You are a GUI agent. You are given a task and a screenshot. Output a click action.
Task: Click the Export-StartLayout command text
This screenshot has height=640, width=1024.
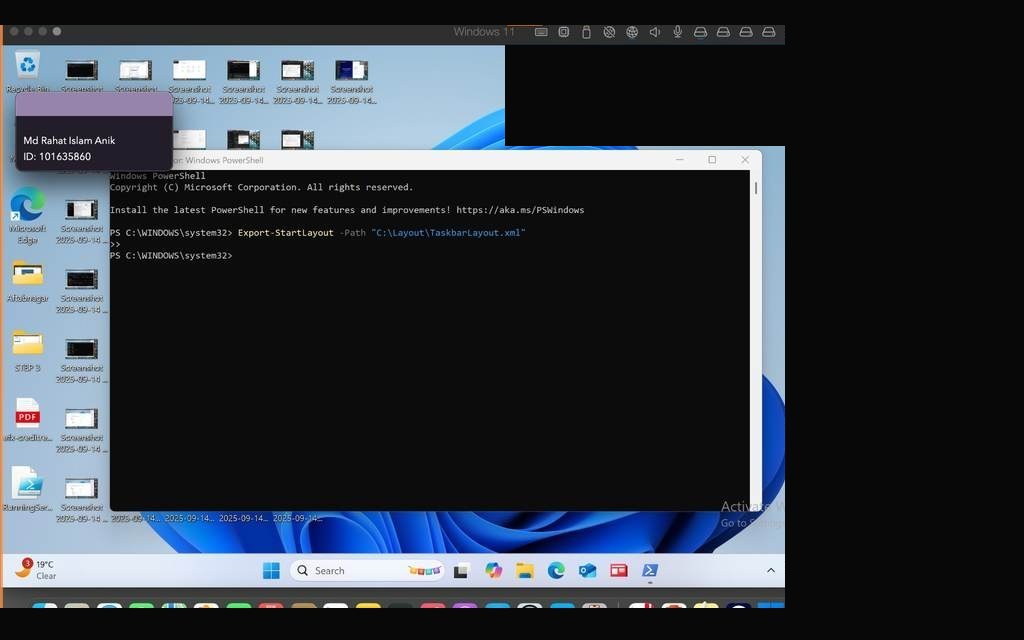[x=285, y=233]
